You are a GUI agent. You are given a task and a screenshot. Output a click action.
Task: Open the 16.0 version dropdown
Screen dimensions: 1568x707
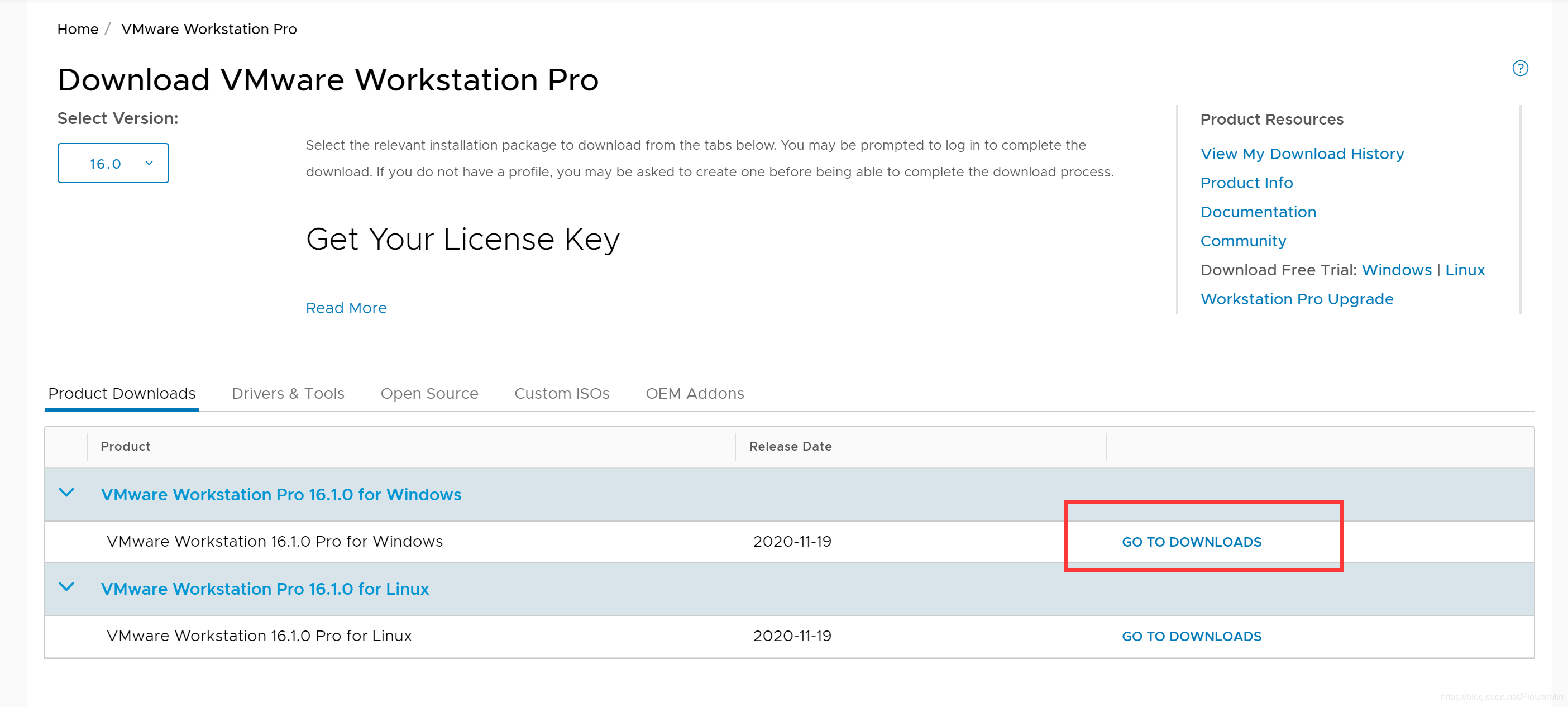click(113, 163)
